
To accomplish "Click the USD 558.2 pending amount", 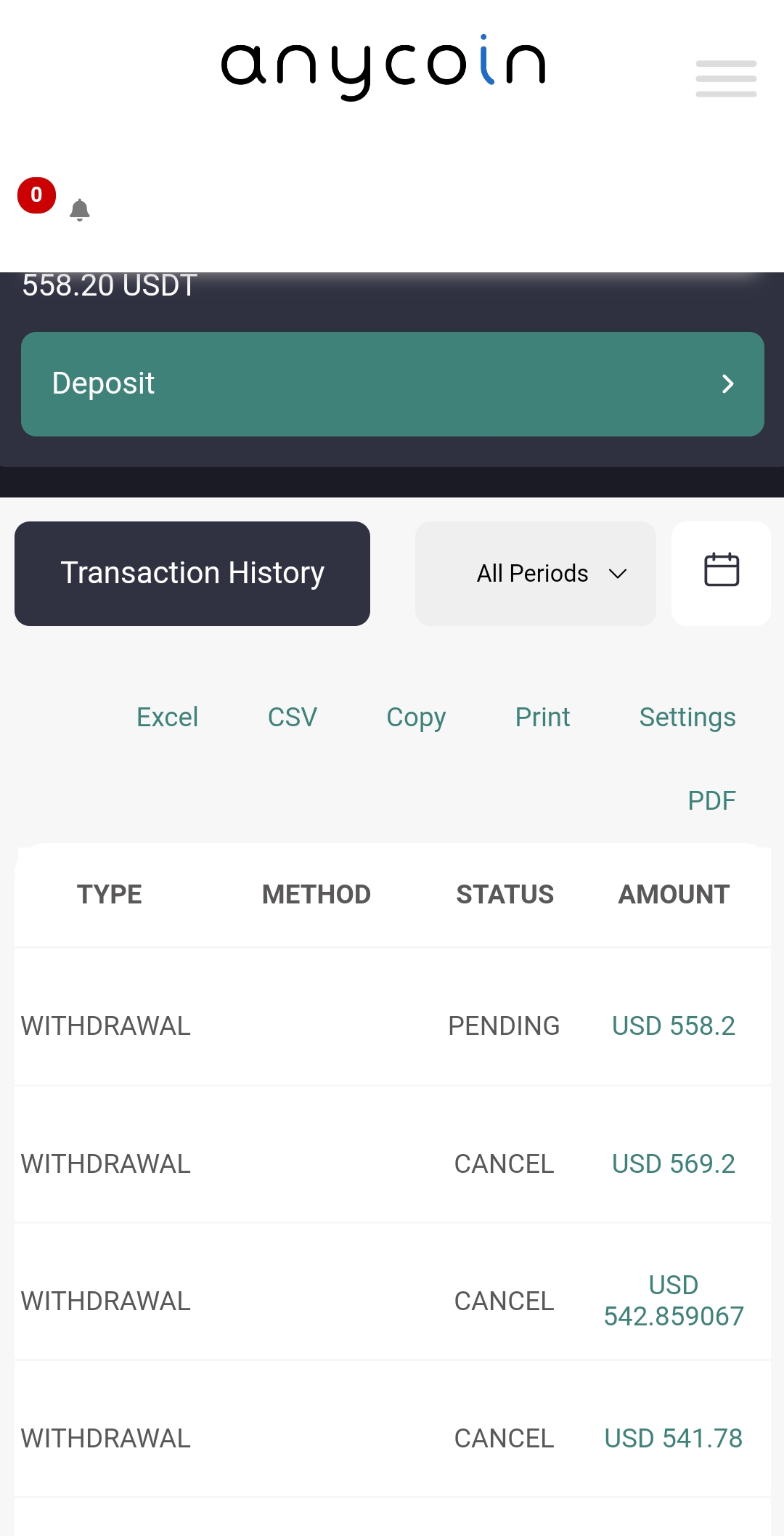I will pos(674,1026).
